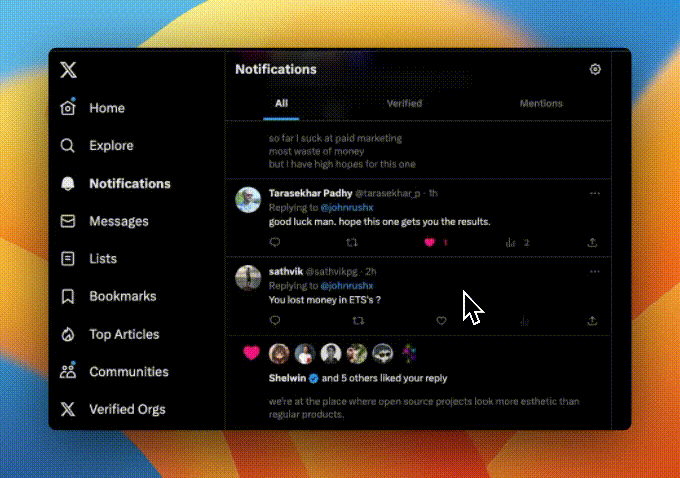Open more options on Tarasekhar Padhy's tweet
Screen dimensions: 680x478
tap(595, 193)
